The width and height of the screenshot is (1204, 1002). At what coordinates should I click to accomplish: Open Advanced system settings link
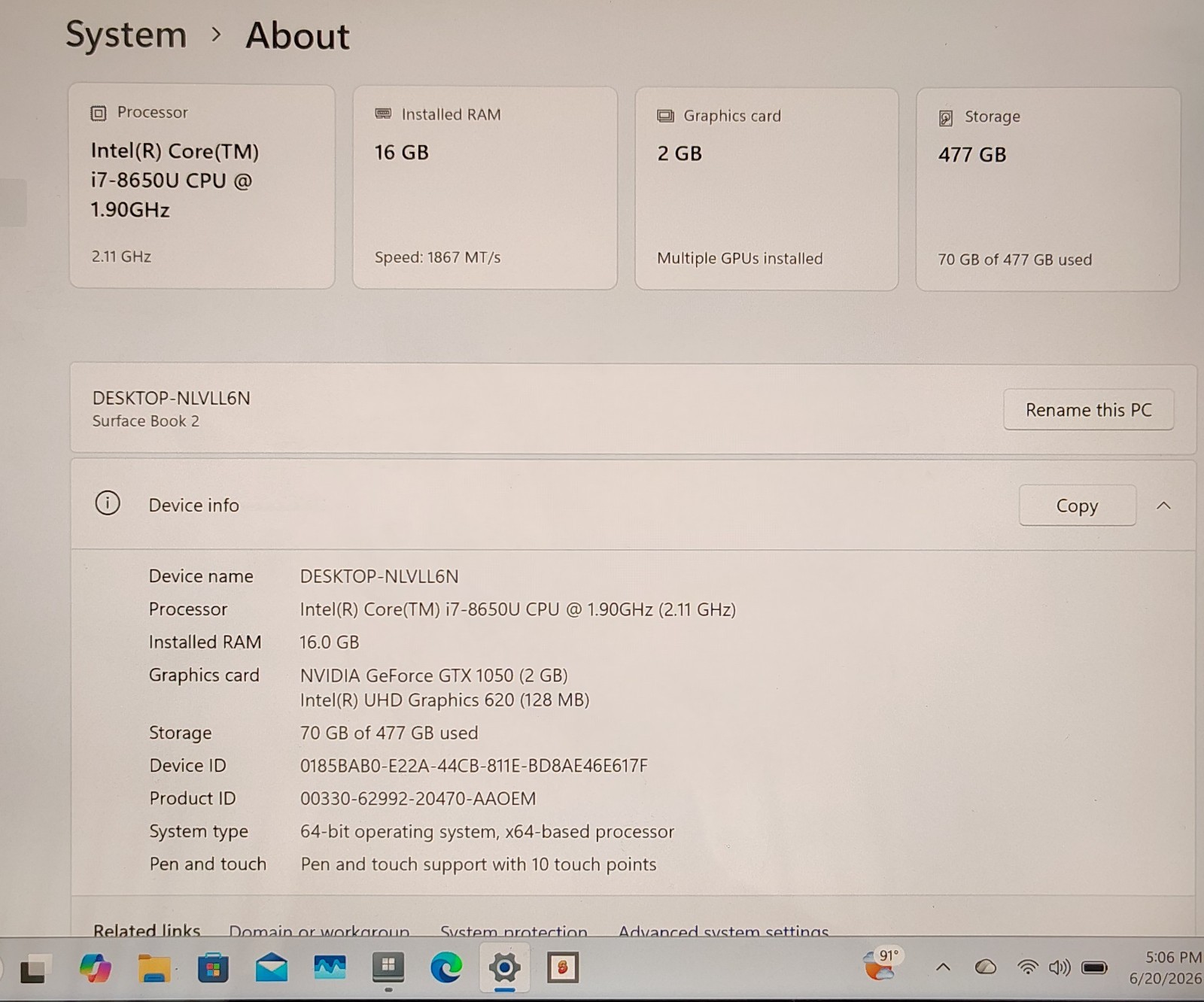[x=723, y=931]
